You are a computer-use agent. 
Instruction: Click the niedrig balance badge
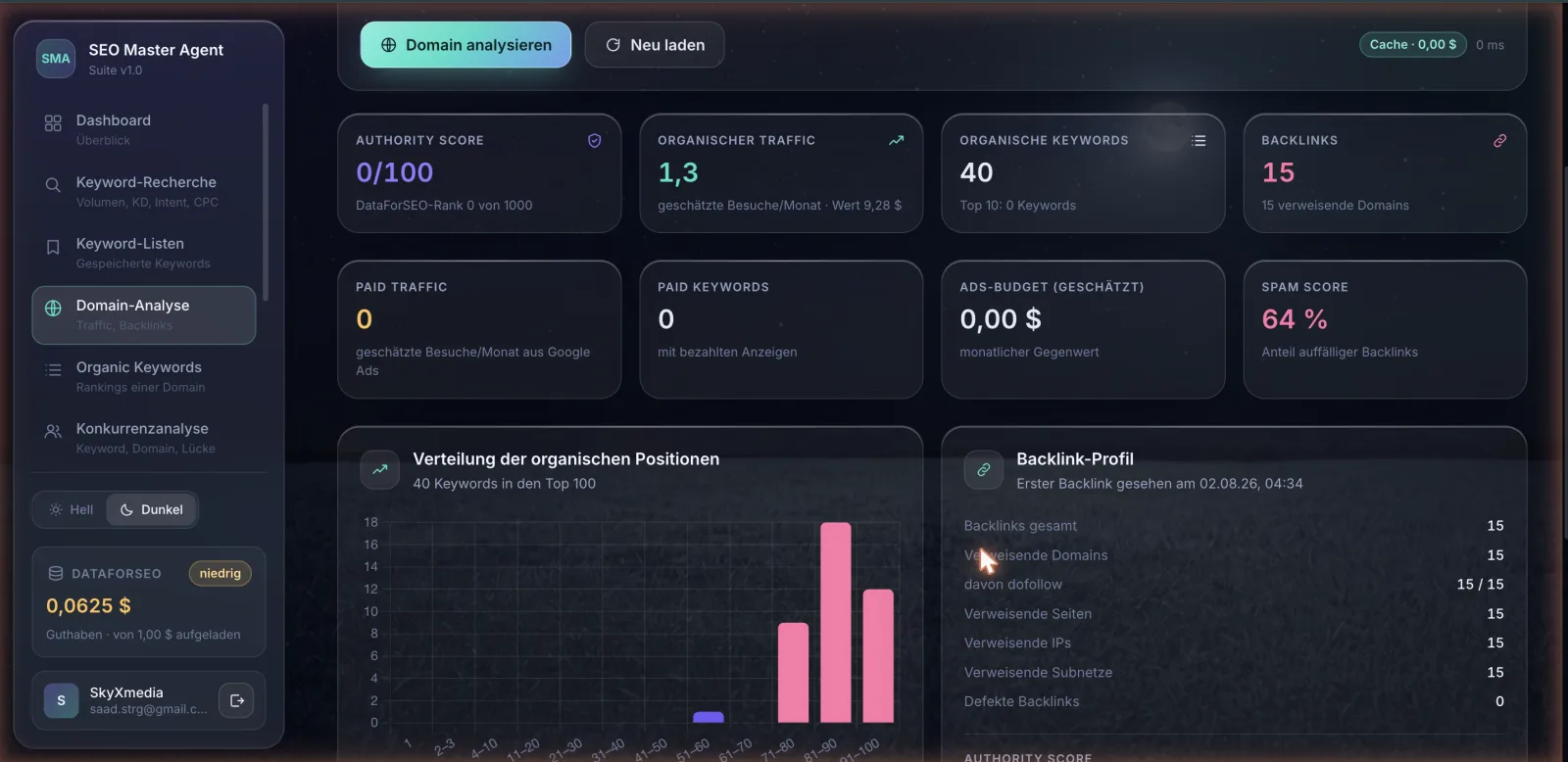(220, 574)
